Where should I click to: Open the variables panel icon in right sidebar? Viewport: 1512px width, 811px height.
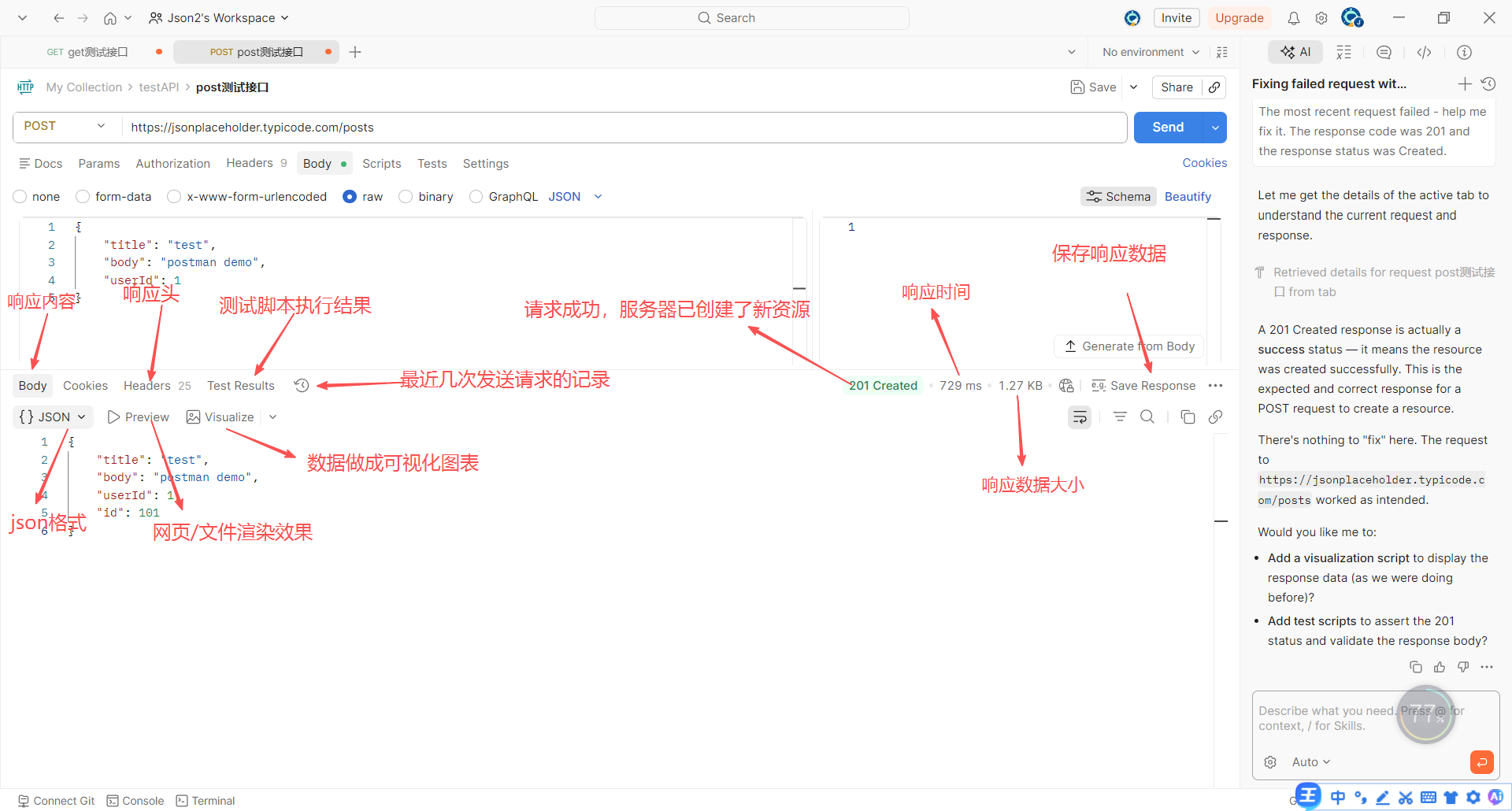click(x=1344, y=52)
